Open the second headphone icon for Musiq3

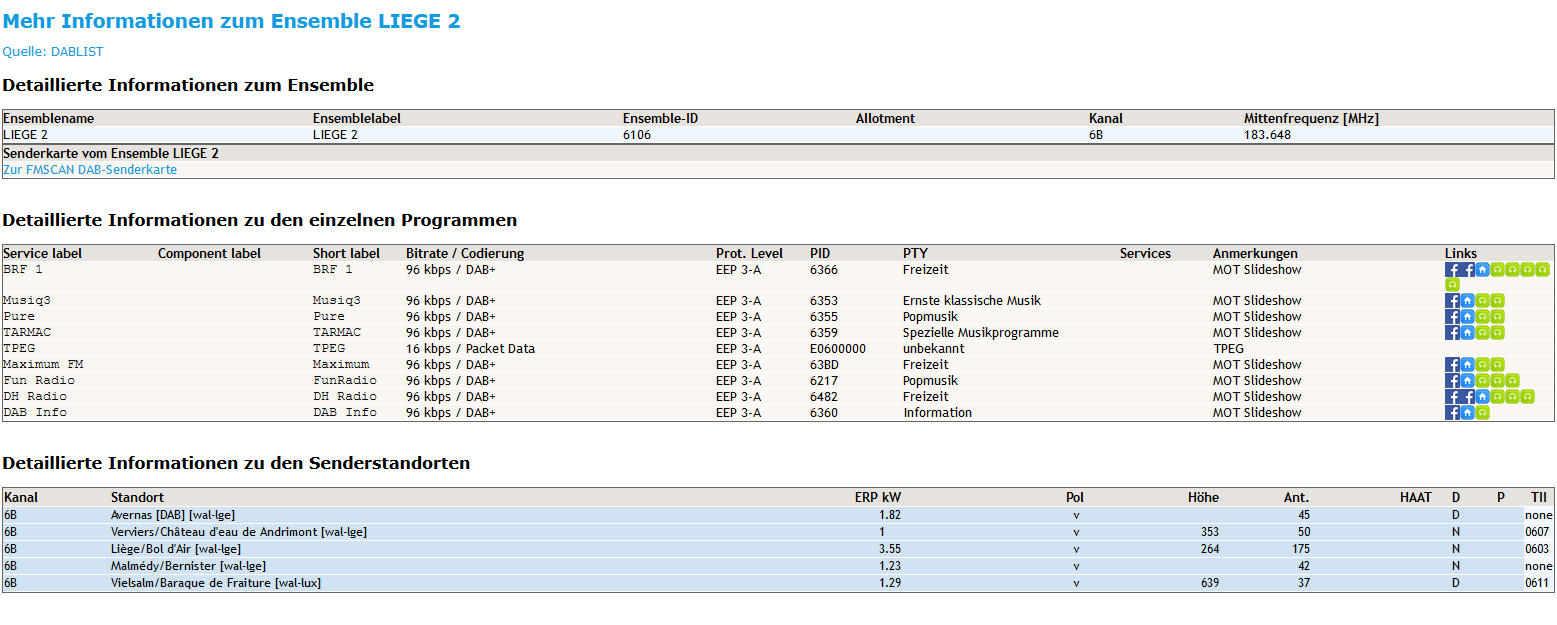[x=1497, y=301]
